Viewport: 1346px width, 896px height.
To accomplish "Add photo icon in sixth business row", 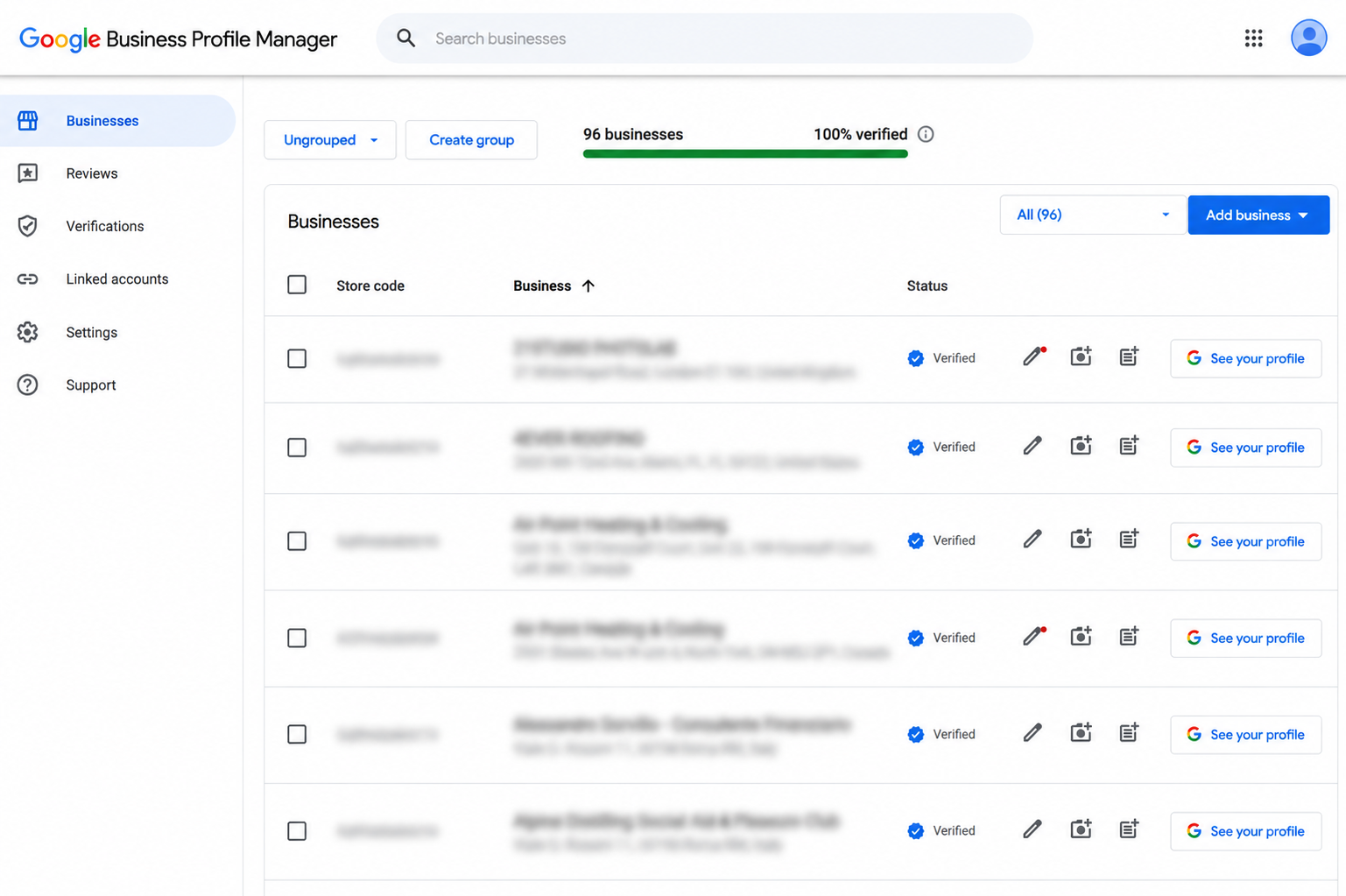I will point(1081,830).
